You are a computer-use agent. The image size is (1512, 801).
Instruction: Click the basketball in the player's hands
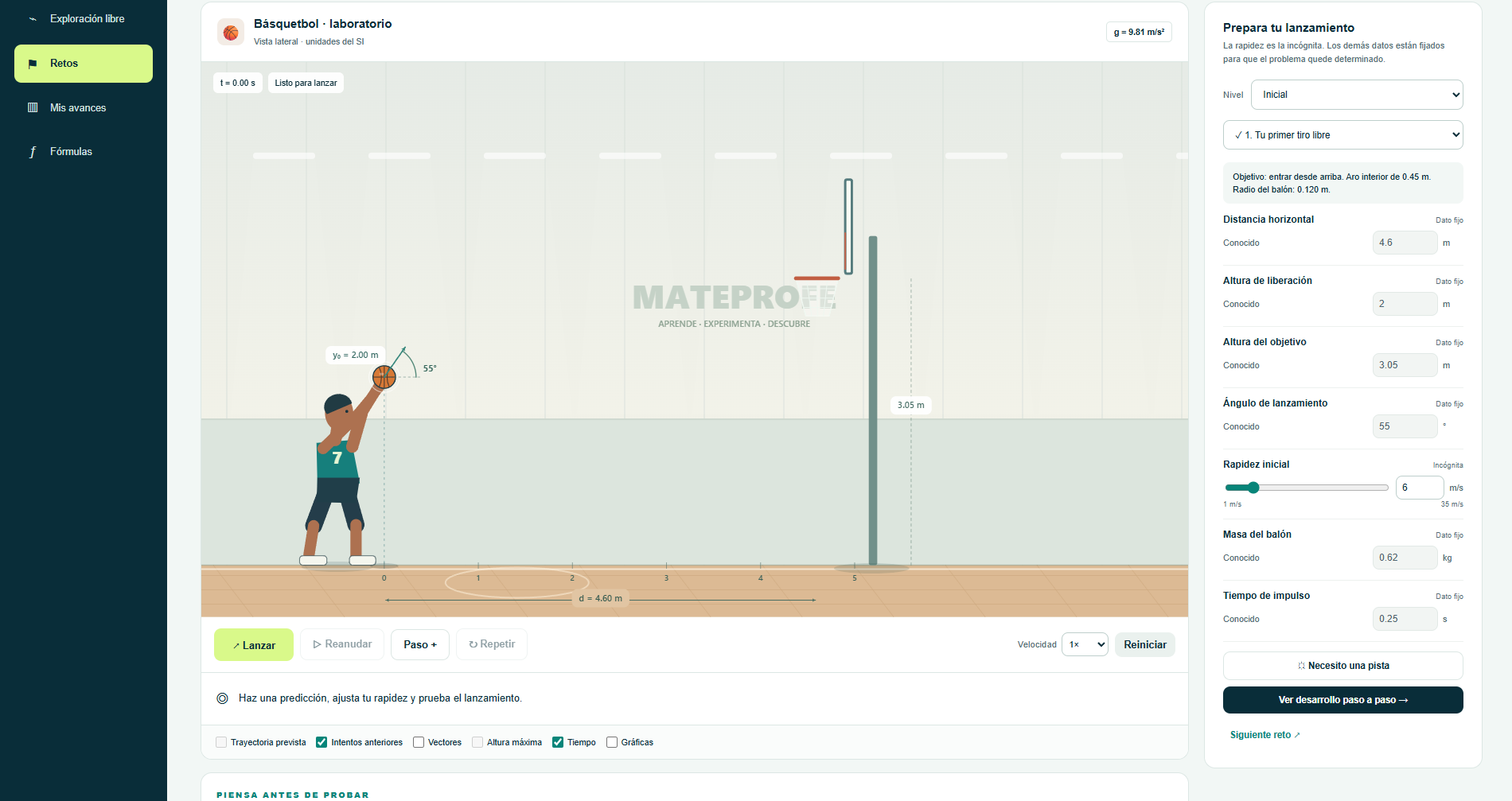click(384, 377)
